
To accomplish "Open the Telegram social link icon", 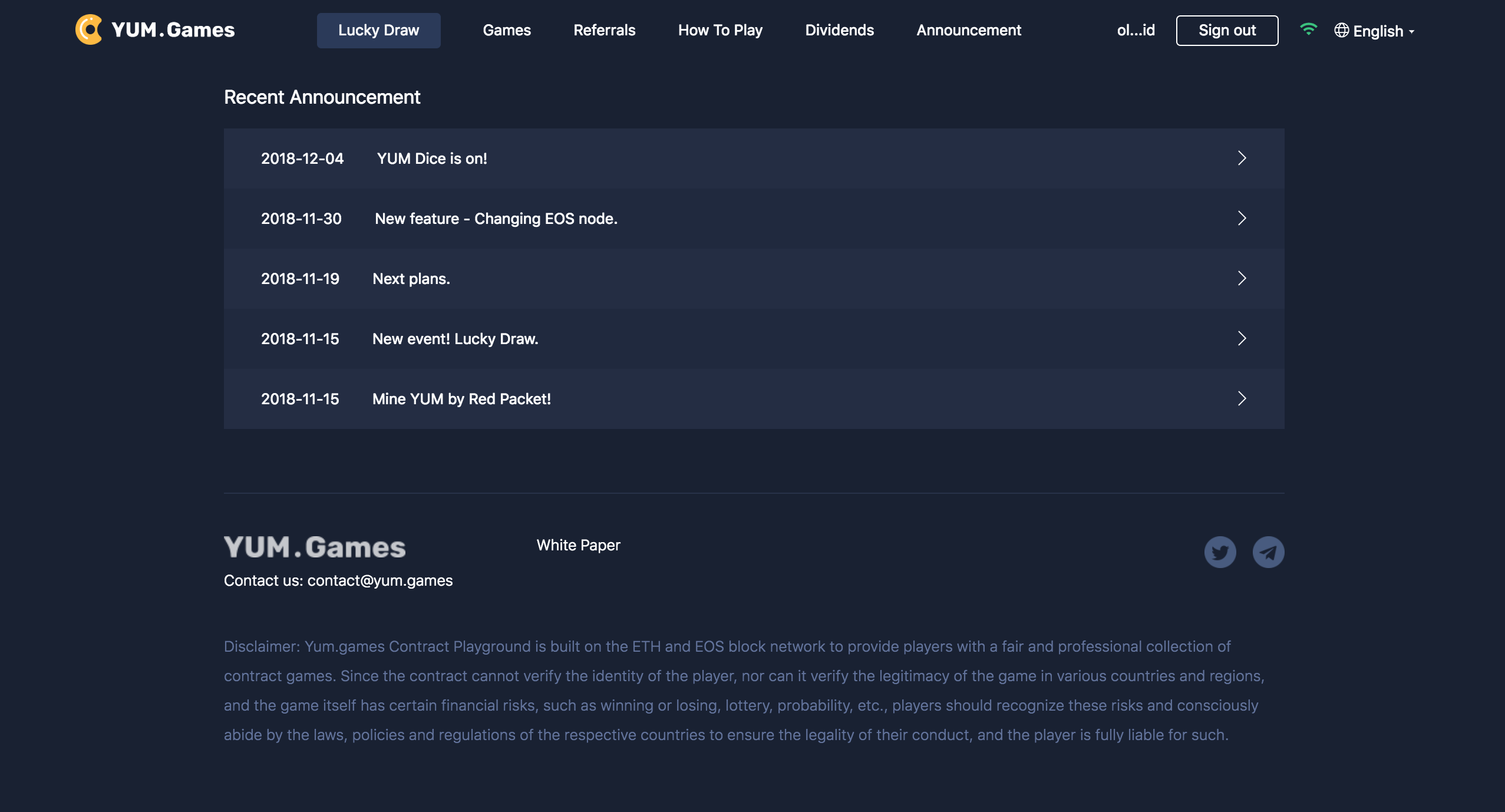I will 1268,552.
